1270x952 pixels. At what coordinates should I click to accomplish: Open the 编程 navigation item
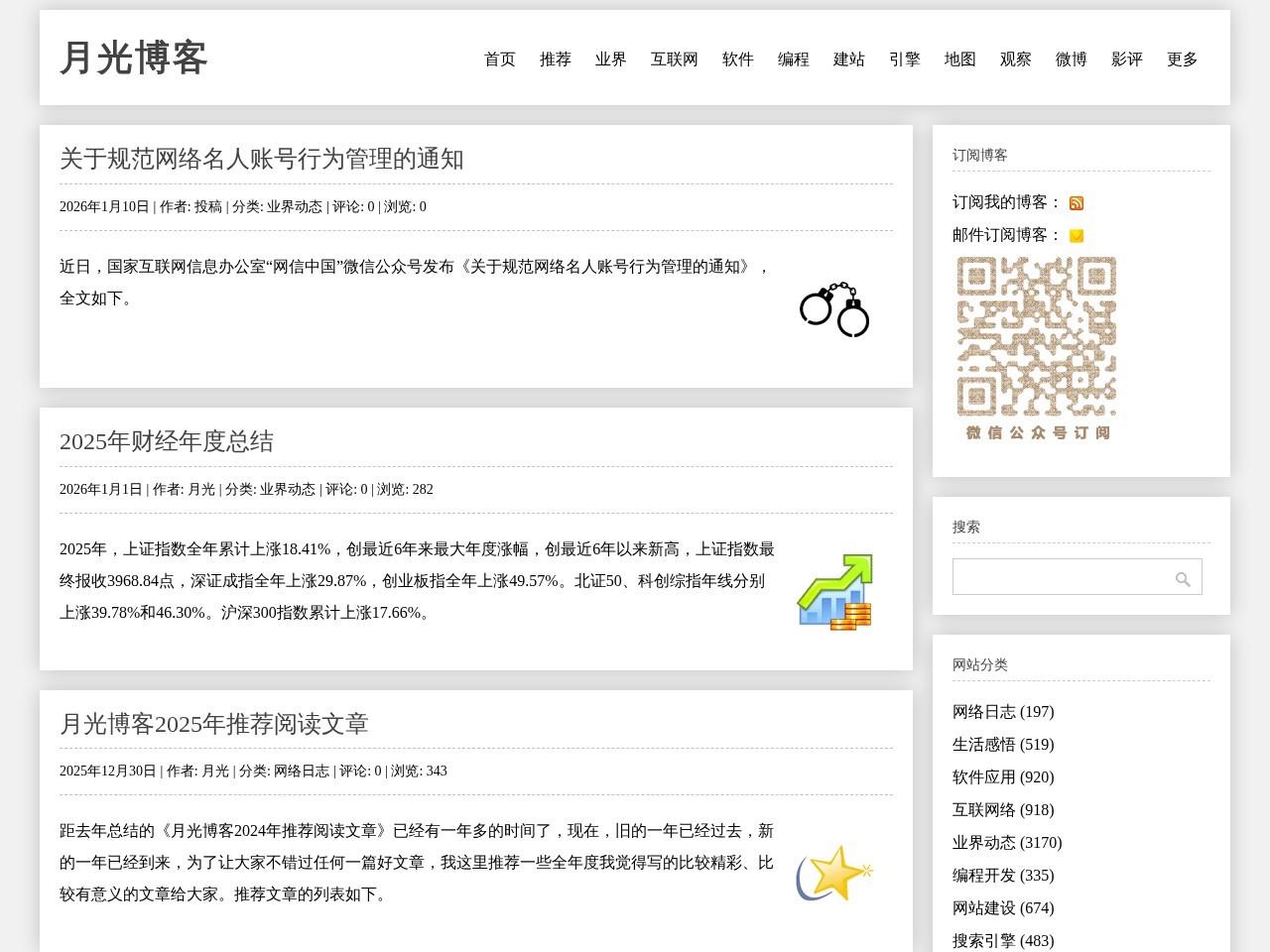pyautogui.click(x=794, y=59)
